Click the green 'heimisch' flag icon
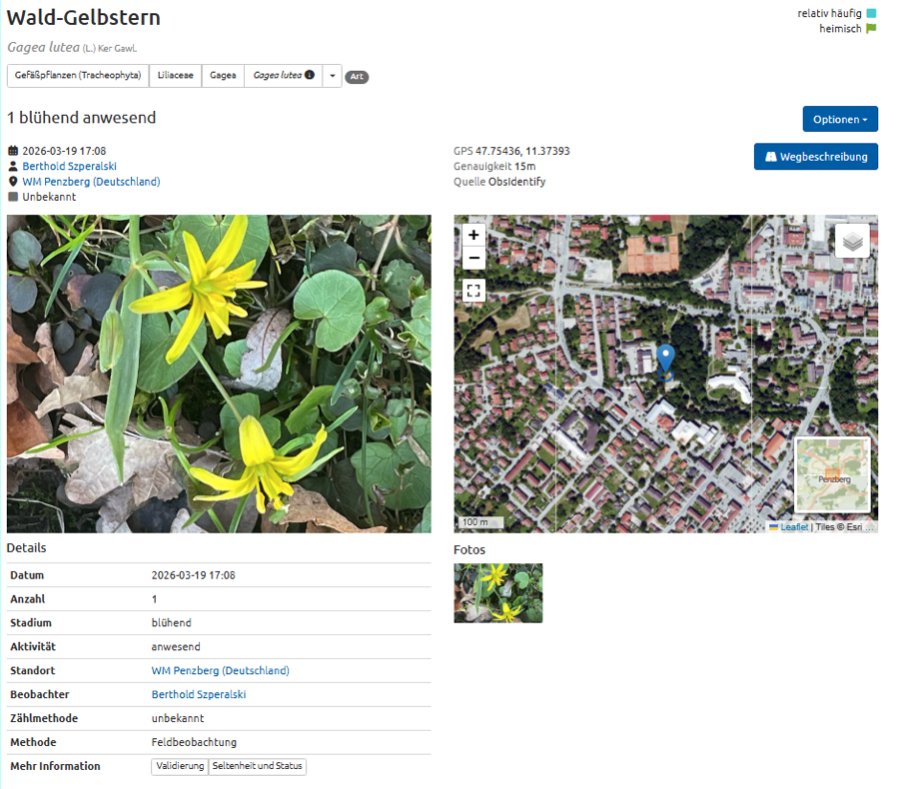Screen dimensions: 905x789 point(871,29)
